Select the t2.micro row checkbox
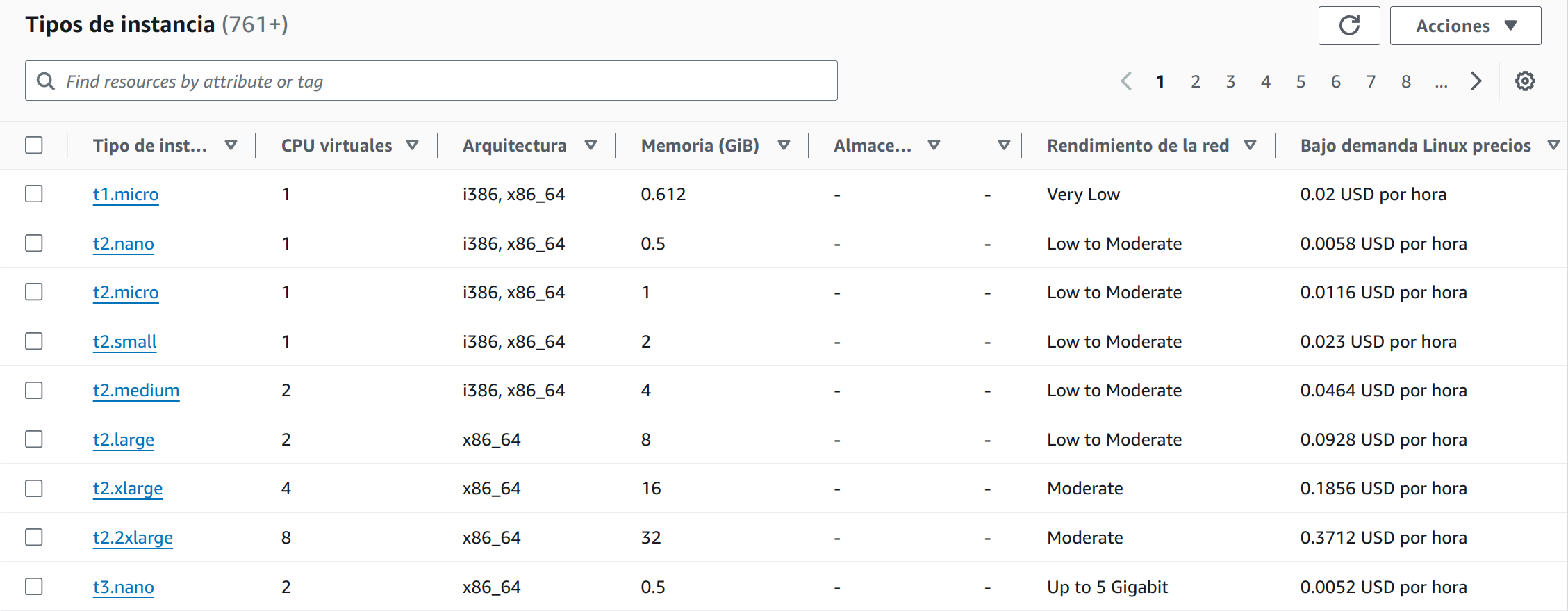 (x=34, y=292)
